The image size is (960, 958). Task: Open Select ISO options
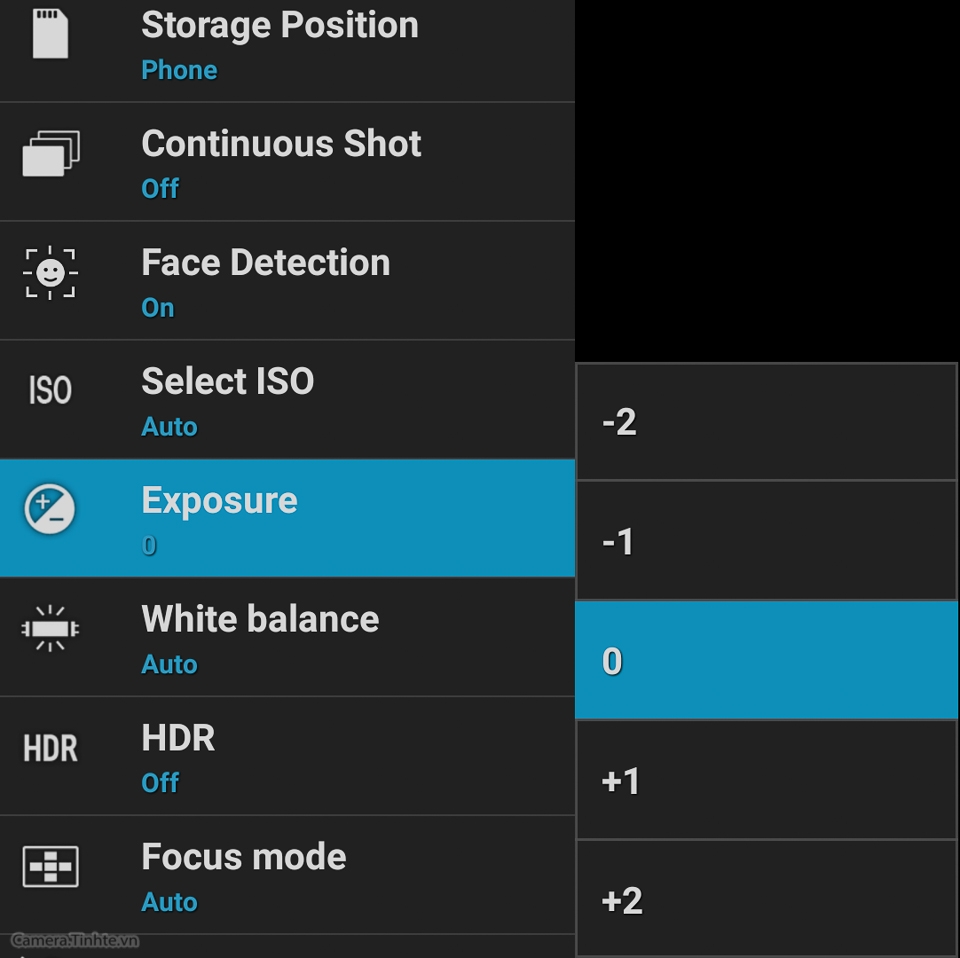[287, 399]
